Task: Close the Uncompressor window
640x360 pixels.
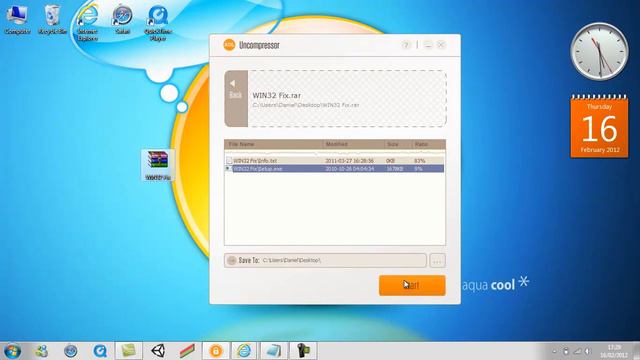Action: [441, 45]
